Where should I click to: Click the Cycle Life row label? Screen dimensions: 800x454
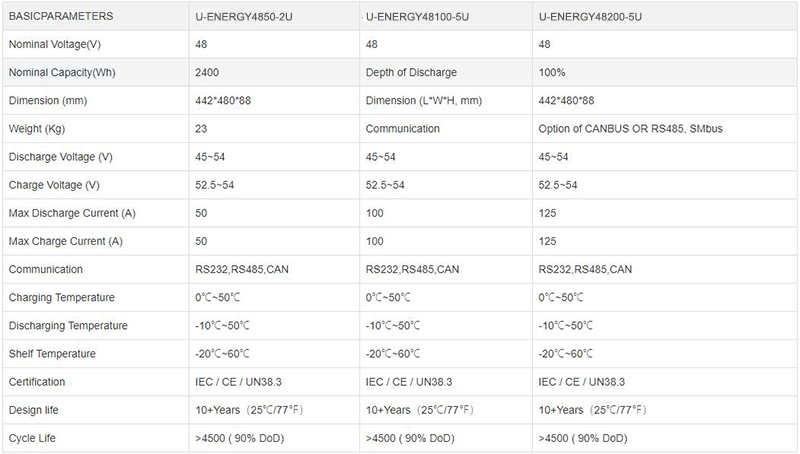pos(32,438)
